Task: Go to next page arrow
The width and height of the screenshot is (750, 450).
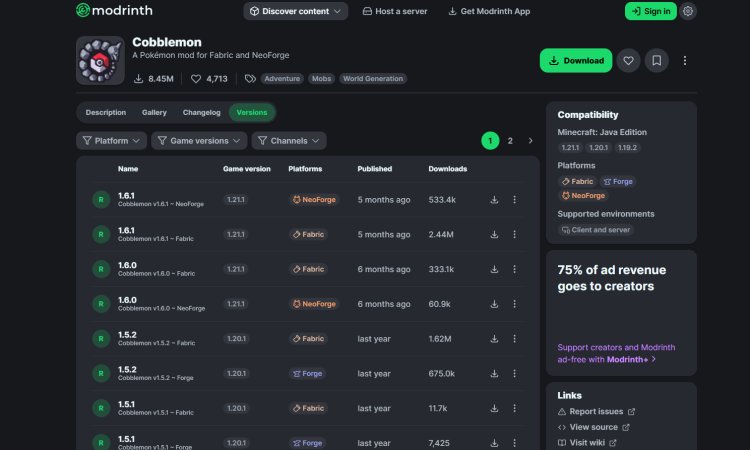Action: [x=530, y=141]
